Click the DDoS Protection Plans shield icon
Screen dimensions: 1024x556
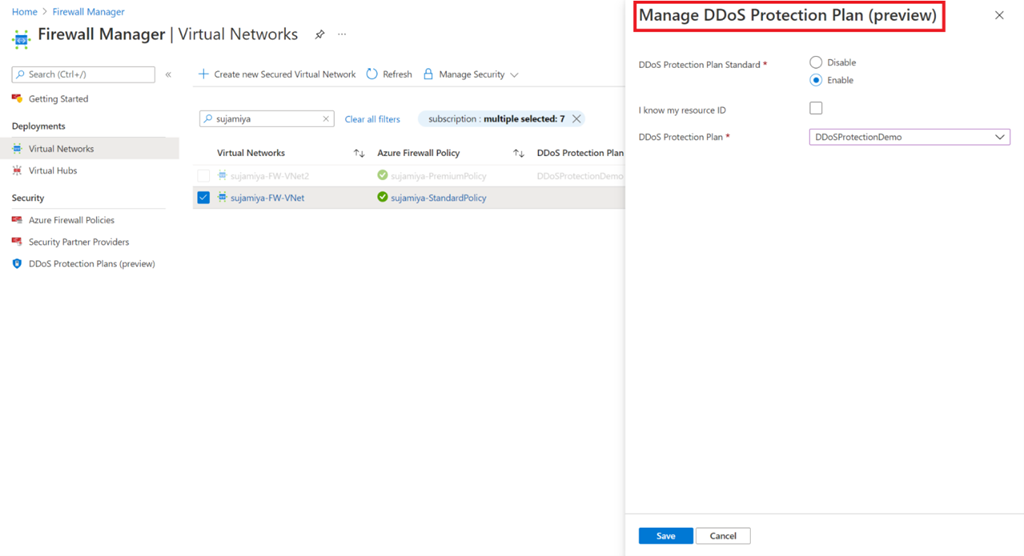click(17, 264)
